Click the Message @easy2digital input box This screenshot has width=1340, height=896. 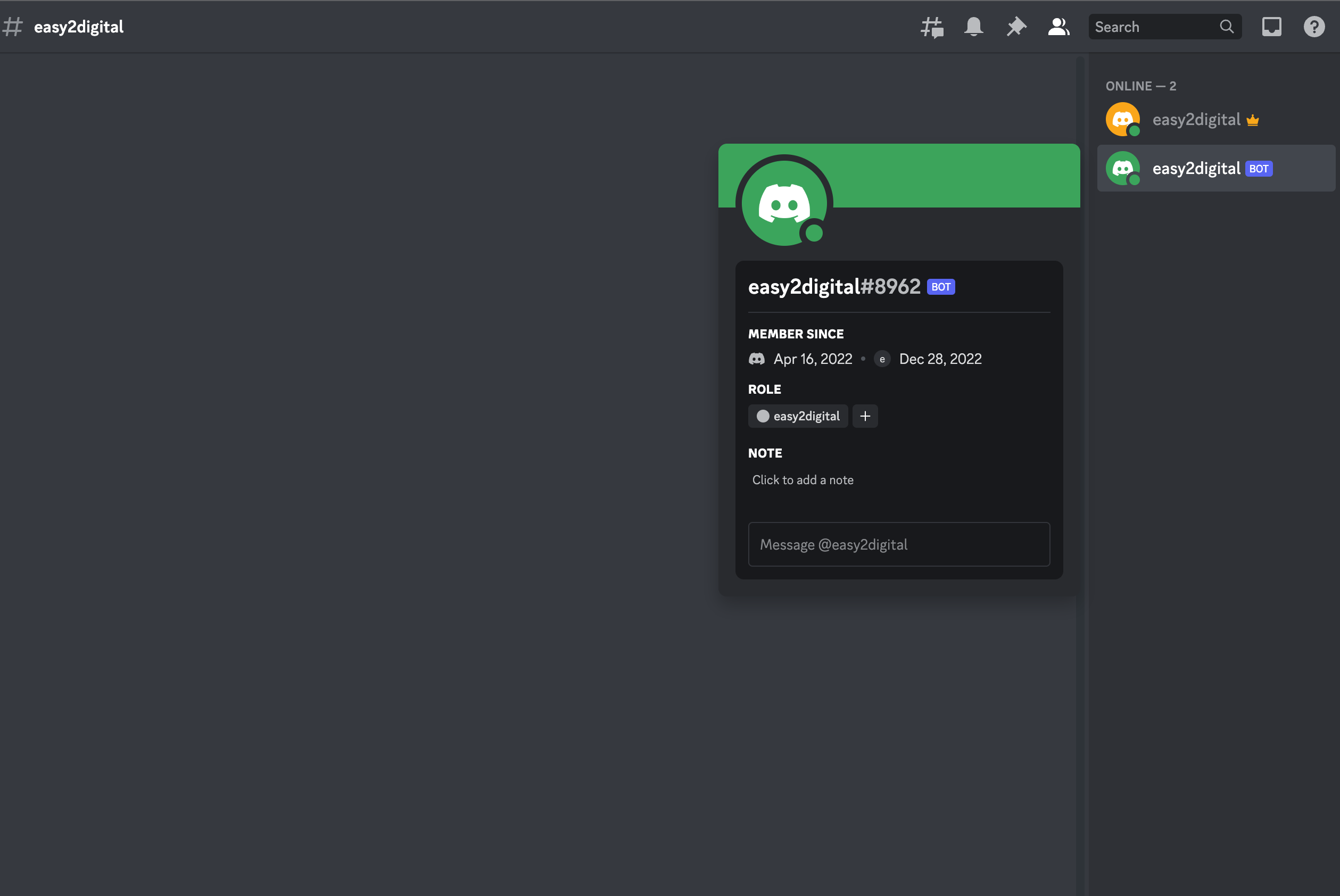click(x=898, y=545)
